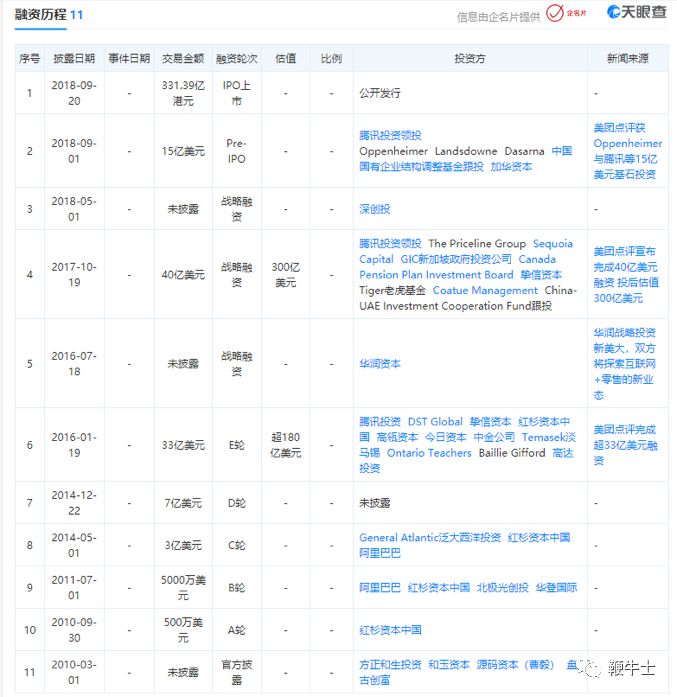Open General Atlantic泛大西洋投资 link

point(430,537)
